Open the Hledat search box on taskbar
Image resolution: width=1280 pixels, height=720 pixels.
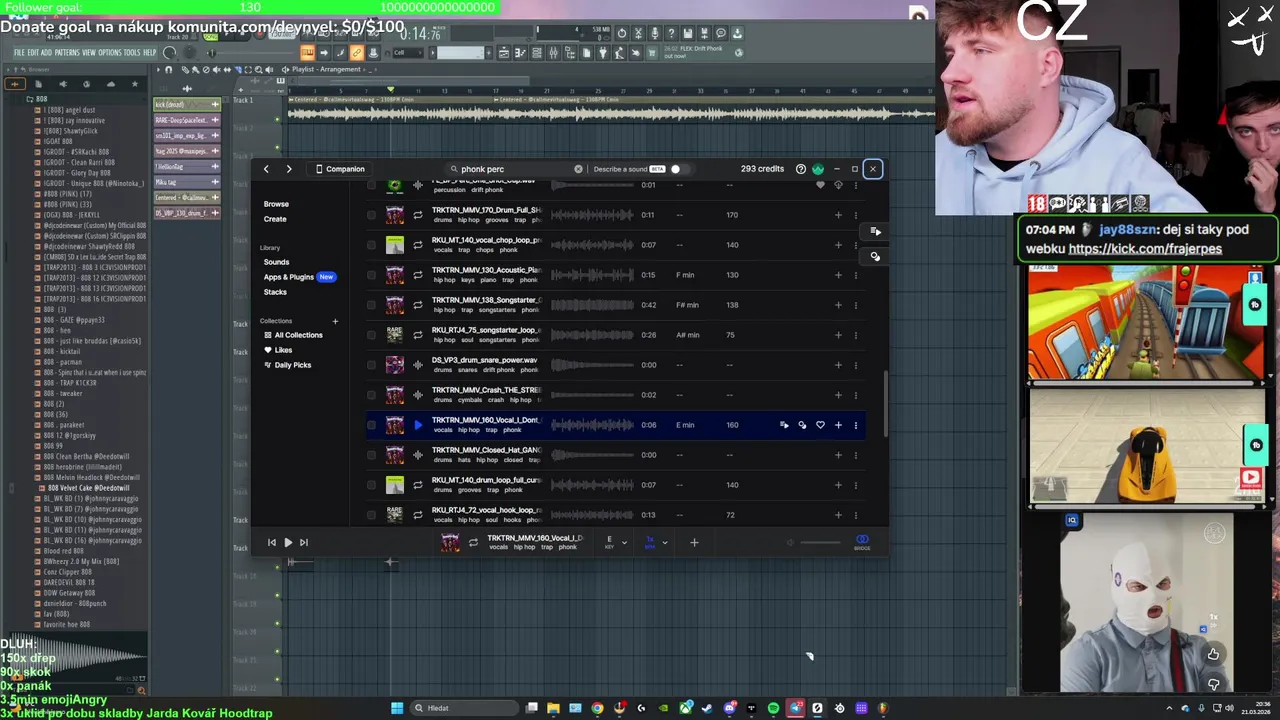tap(465, 708)
